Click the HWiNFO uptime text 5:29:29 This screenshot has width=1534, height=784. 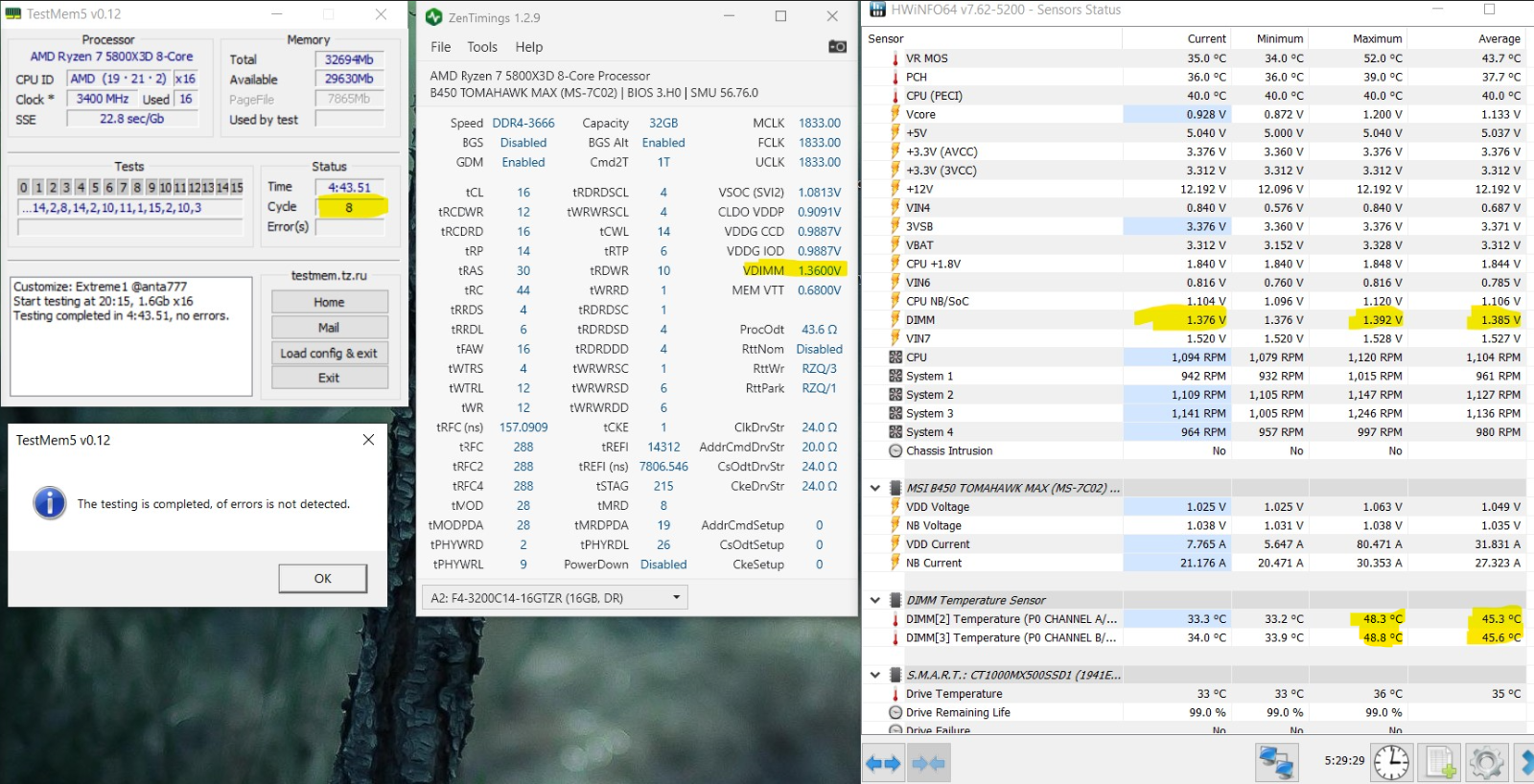pos(1344,760)
